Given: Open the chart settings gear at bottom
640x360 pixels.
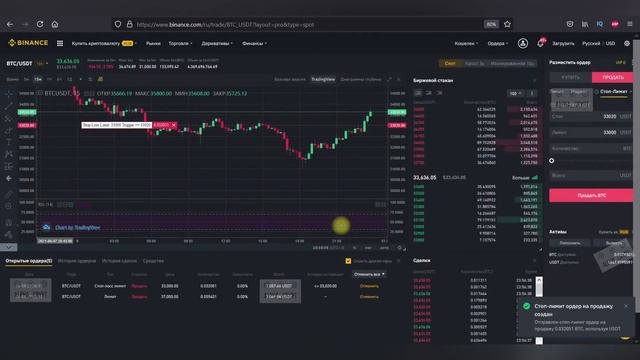Looking at the screenshot, I should click(400, 248).
